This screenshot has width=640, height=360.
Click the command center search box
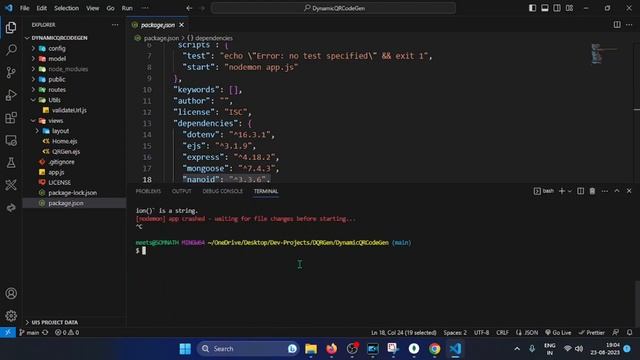click(x=333, y=8)
